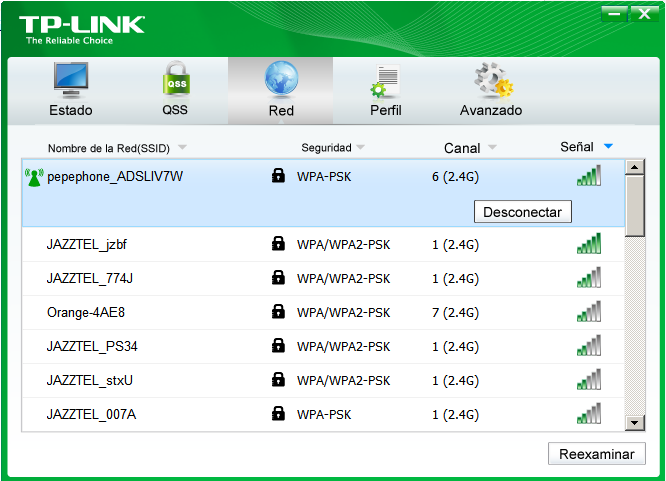Close the TP-LINK utility window
The height and width of the screenshot is (481, 666).
click(644, 14)
